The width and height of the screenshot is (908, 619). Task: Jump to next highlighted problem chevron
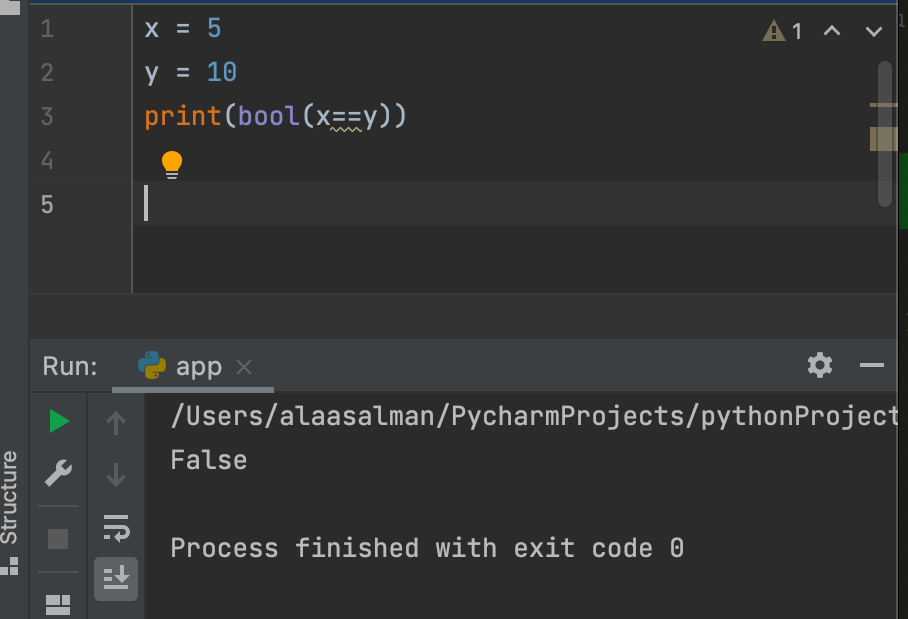pos(874,32)
